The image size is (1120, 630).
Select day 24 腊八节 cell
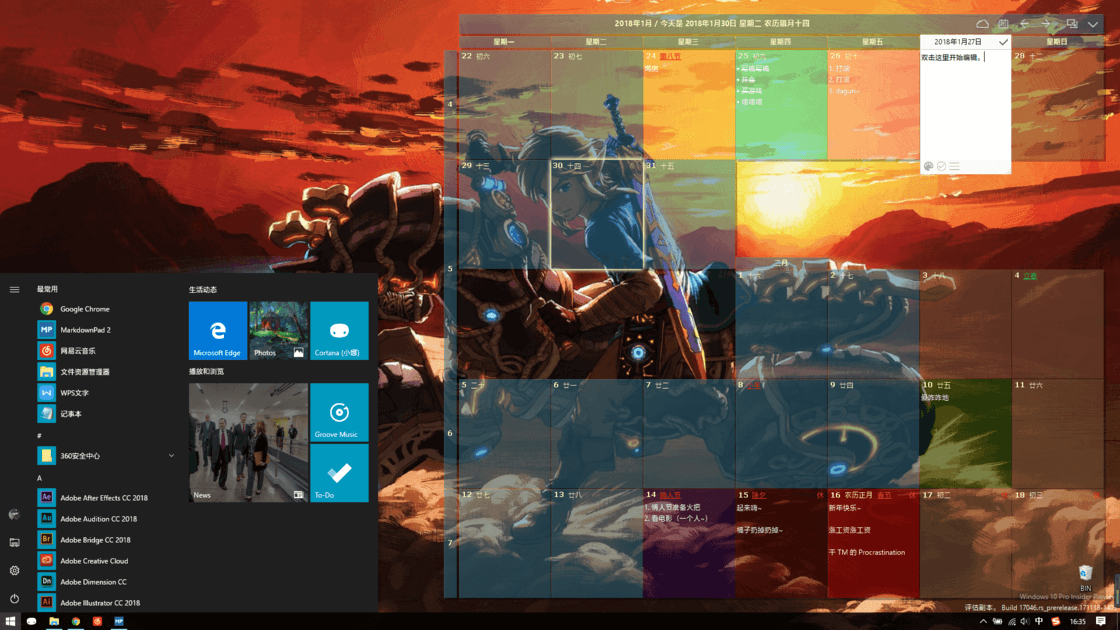coord(689,104)
